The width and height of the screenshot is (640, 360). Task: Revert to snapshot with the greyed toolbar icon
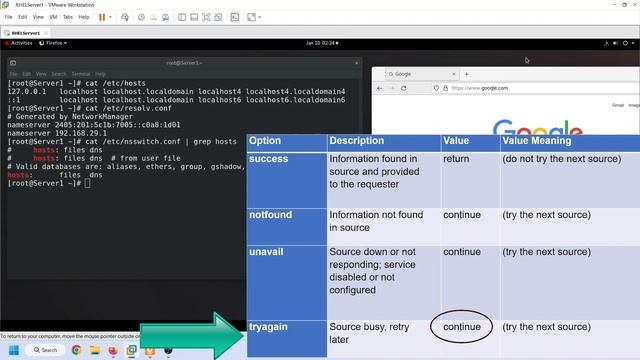tap(153, 17)
